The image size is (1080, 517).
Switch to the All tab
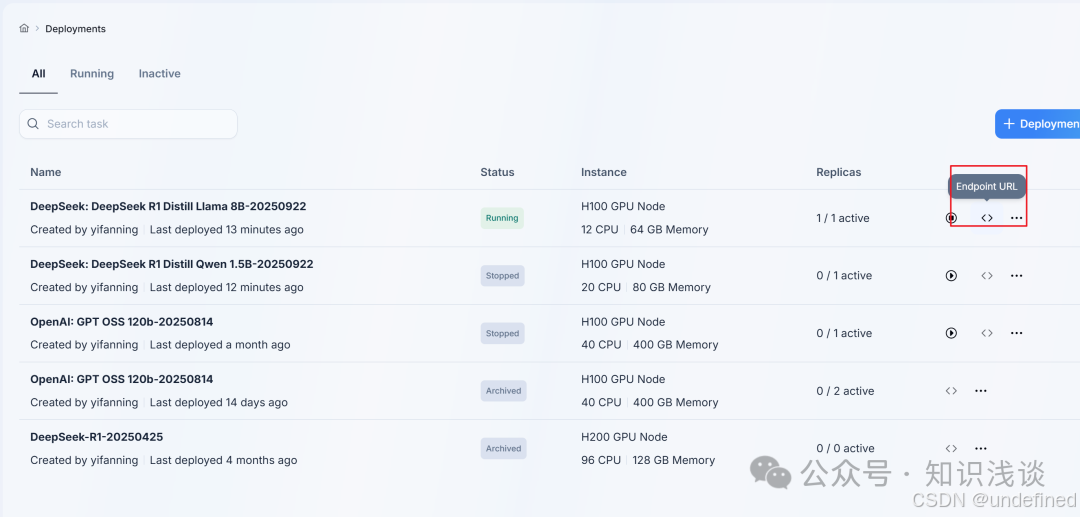click(x=39, y=74)
